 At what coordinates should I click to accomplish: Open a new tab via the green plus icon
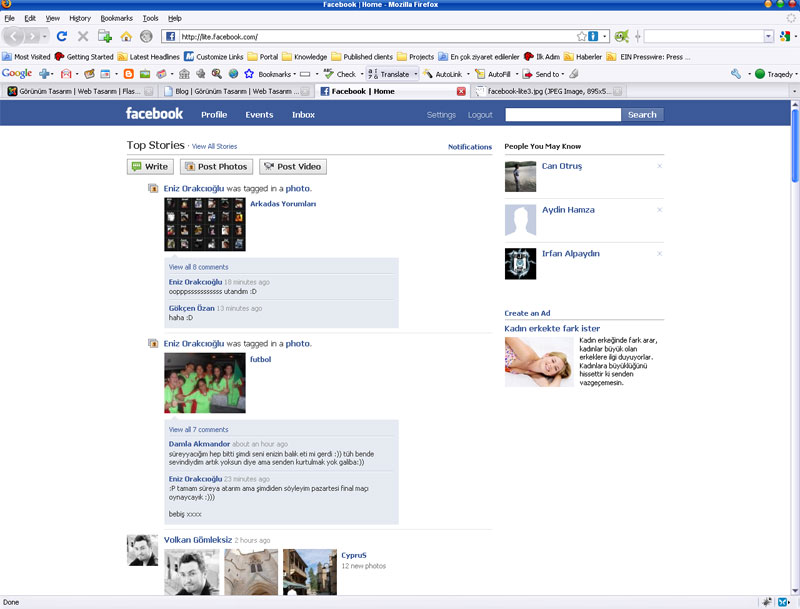coord(105,36)
